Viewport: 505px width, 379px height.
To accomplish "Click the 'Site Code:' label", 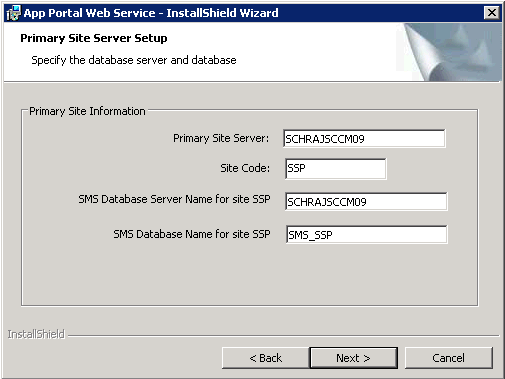I will (x=245, y=168).
